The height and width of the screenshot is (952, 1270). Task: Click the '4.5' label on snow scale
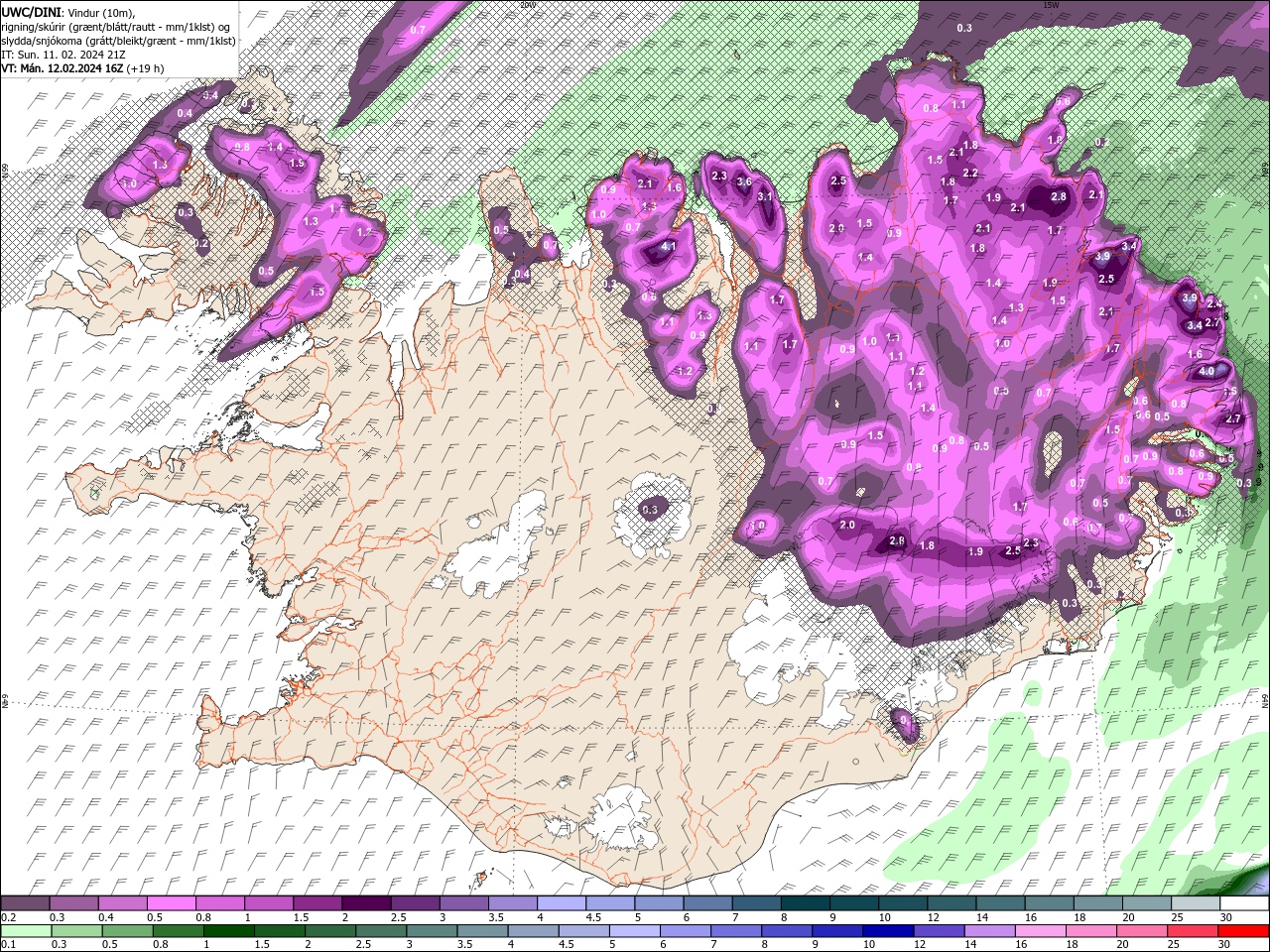coord(593,917)
